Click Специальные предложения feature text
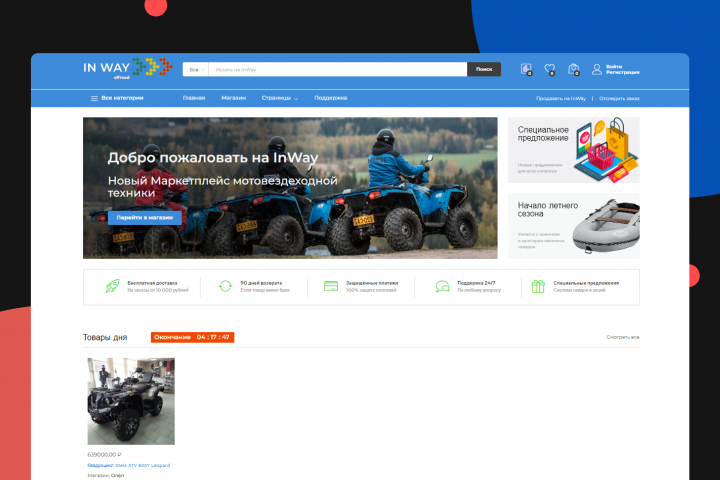720x480 pixels. [586, 283]
